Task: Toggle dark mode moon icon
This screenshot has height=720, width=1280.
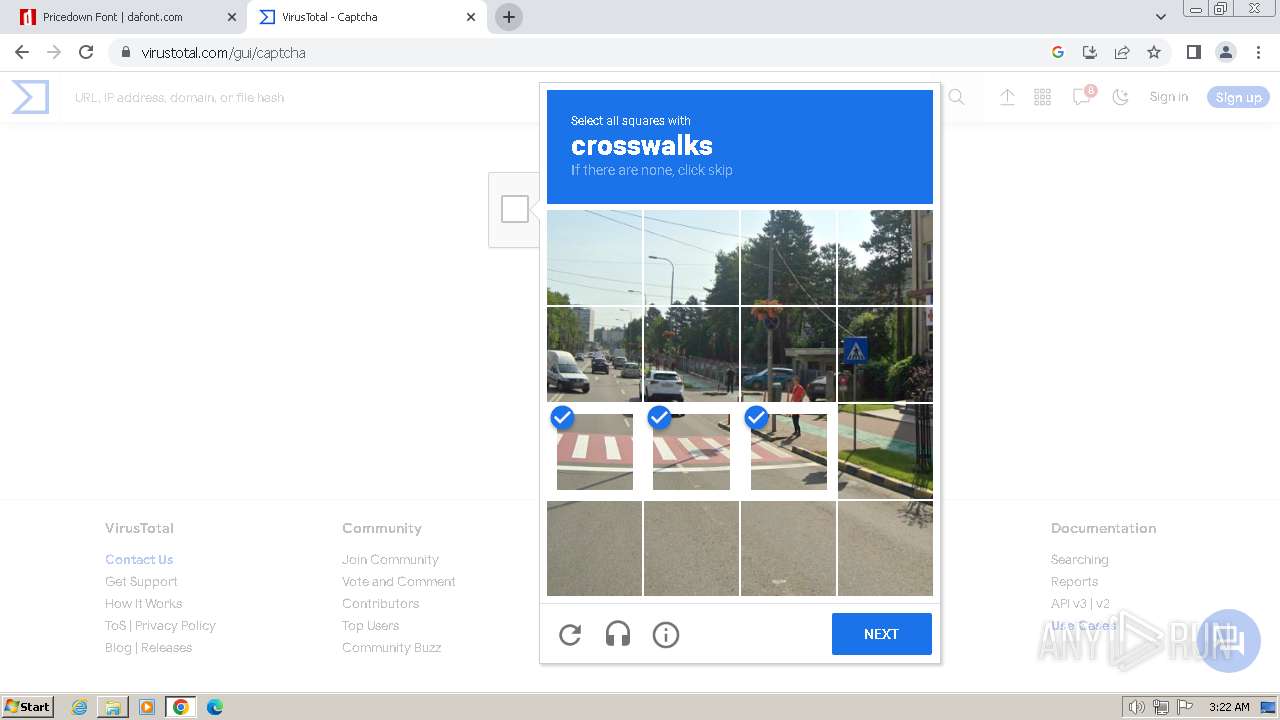Action: tap(1121, 97)
